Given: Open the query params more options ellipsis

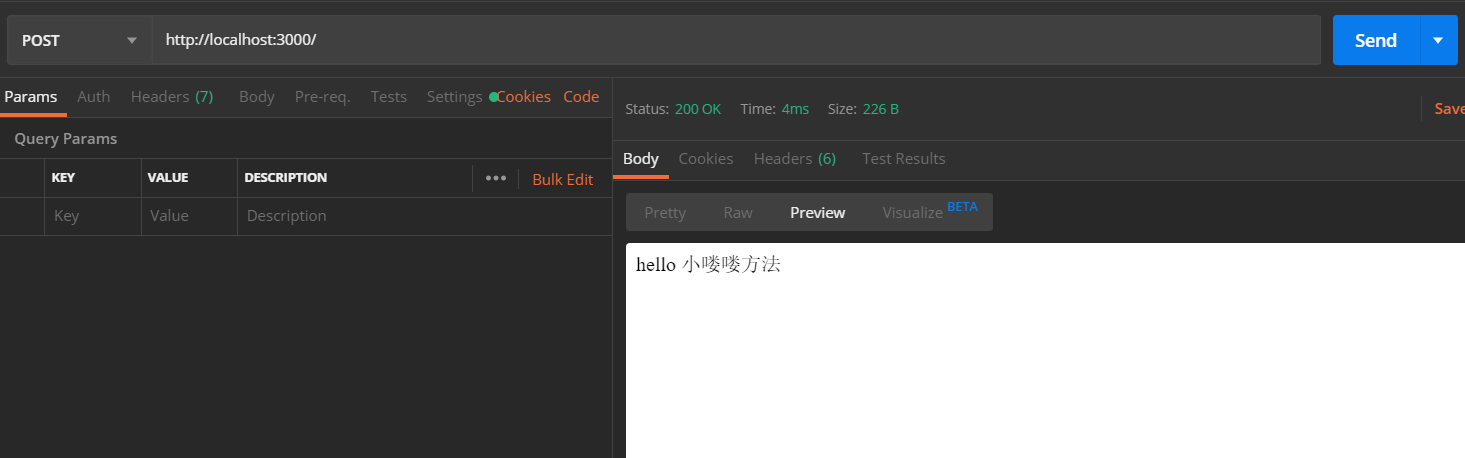Looking at the screenshot, I should click(x=496, y=178).
